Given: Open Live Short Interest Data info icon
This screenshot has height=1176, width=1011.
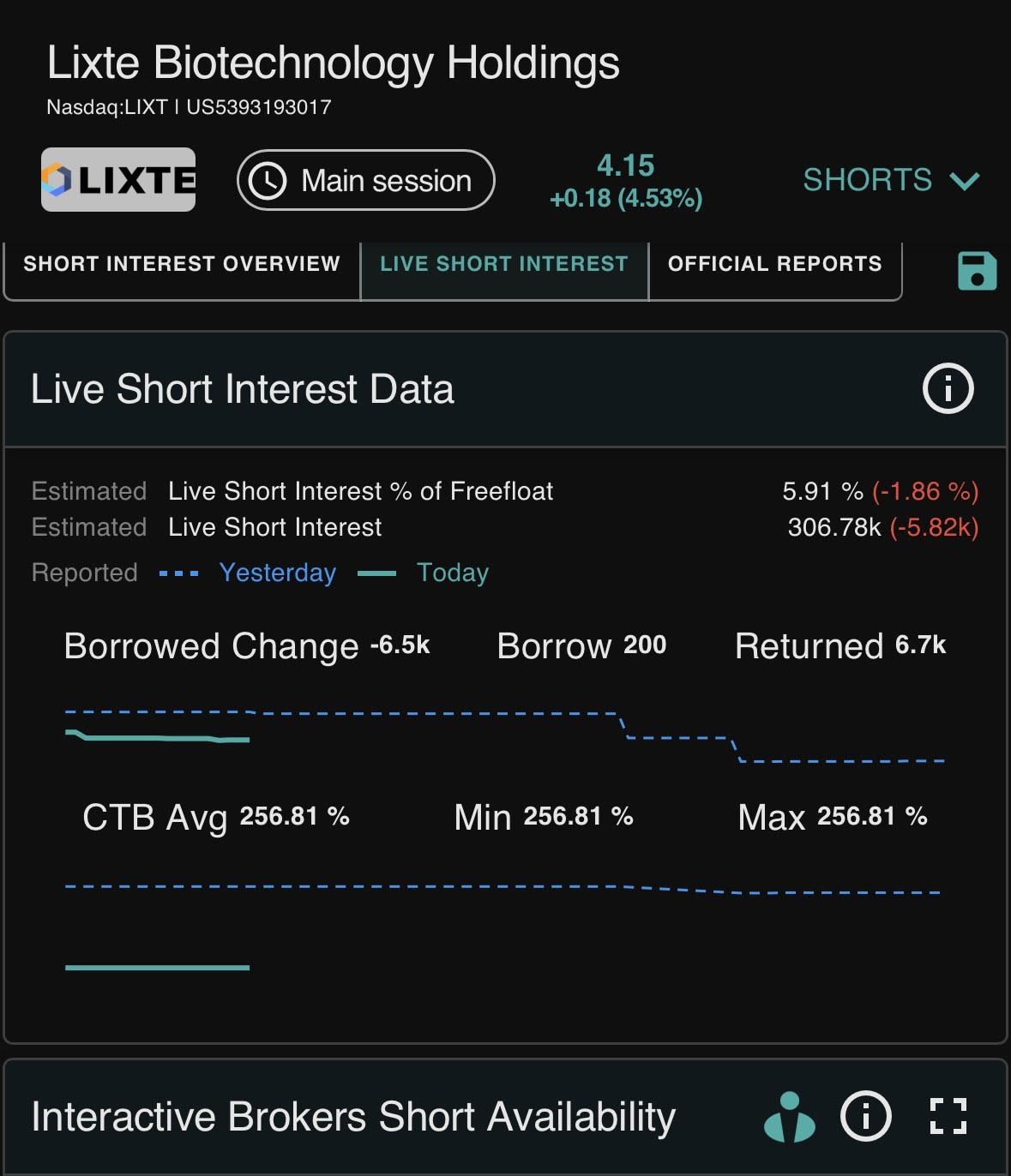Looking at the screenshot, I should click(948, 389).
